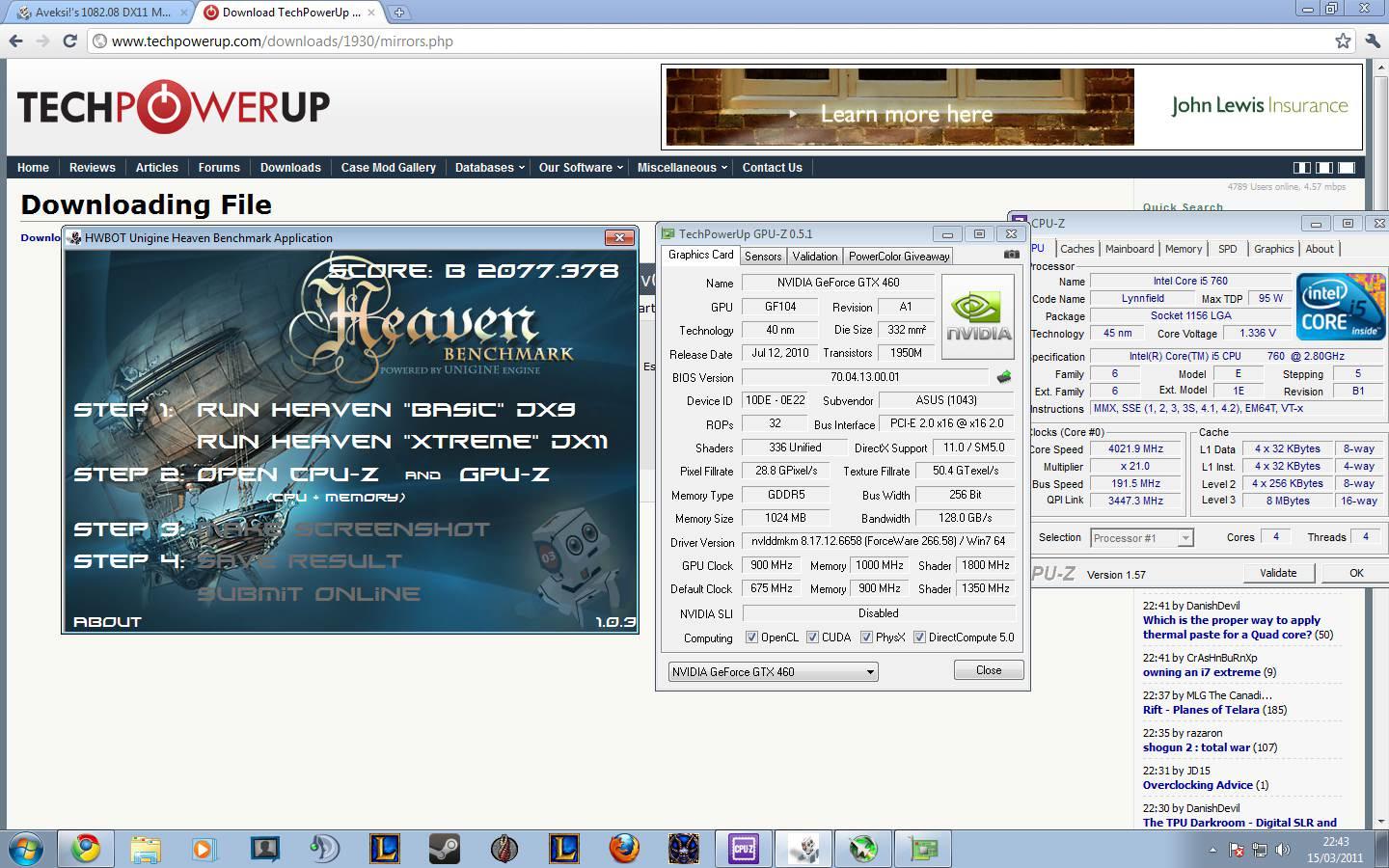The width and height of the screenshot is (1389, 868).
Task: Click the Steam icon in the taskbar
Action: (444, 849)
